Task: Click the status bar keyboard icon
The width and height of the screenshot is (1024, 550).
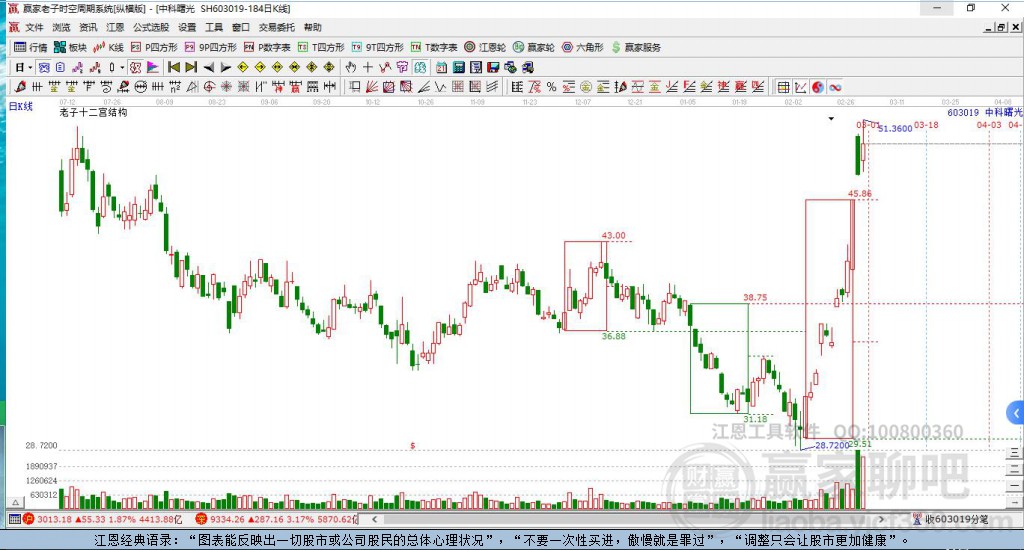Action: (x=14, y=519)
